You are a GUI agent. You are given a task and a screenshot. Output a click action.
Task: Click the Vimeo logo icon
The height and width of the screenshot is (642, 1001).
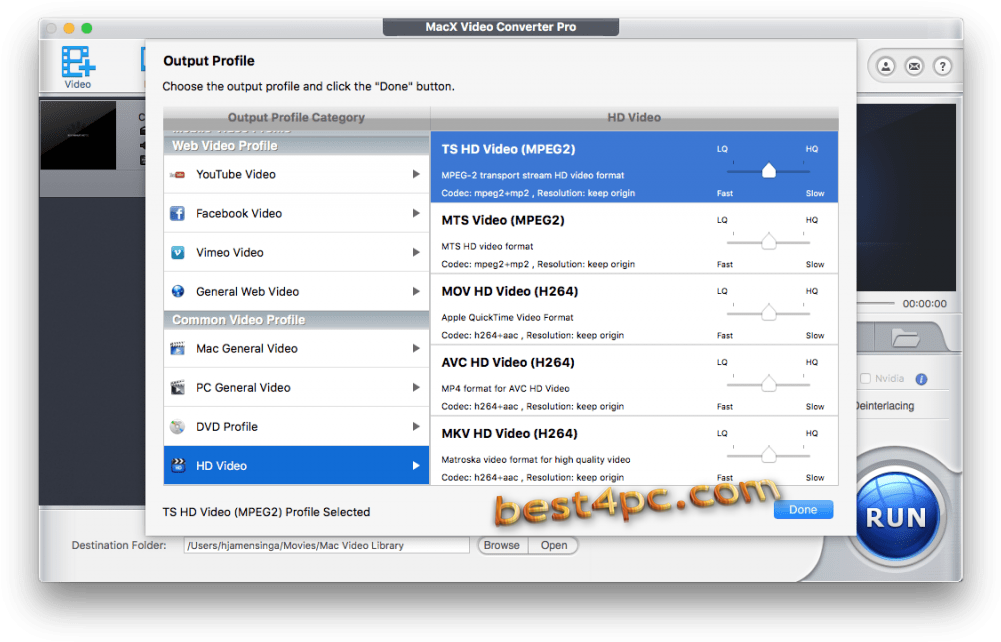click(177, 253)
